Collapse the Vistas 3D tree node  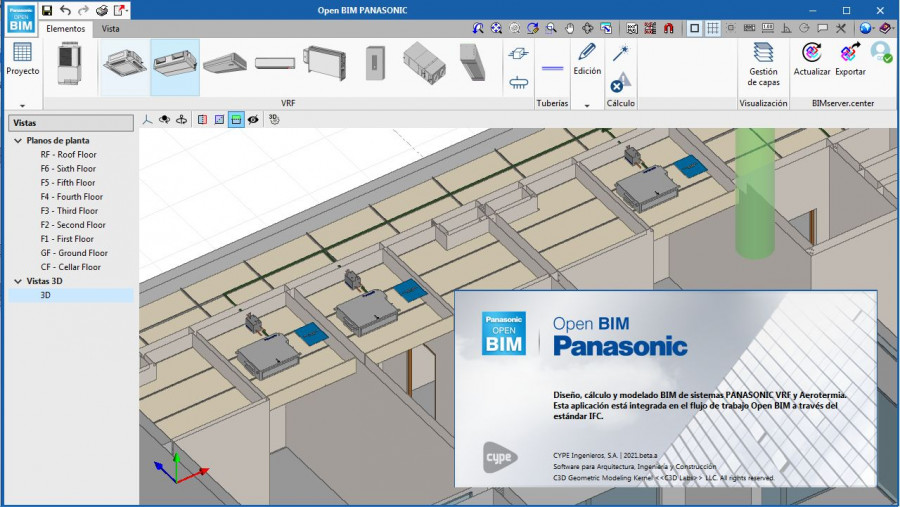(18, 281)
